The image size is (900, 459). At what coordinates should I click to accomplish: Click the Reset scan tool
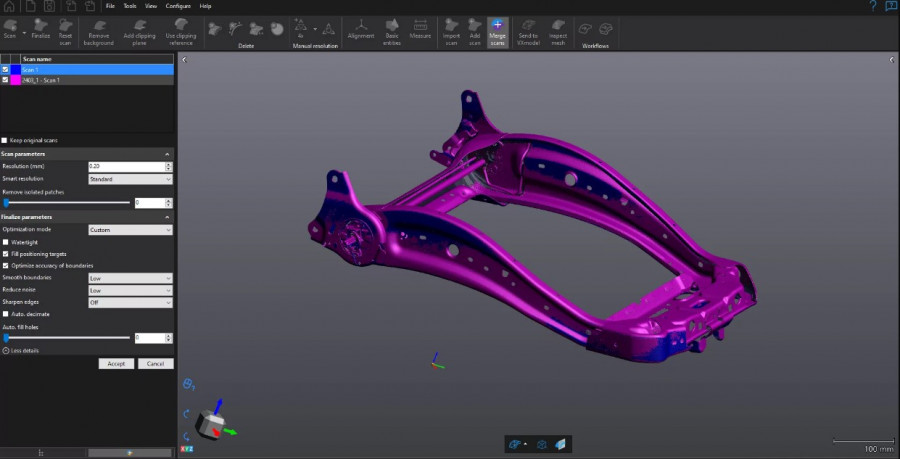(65, 32)
